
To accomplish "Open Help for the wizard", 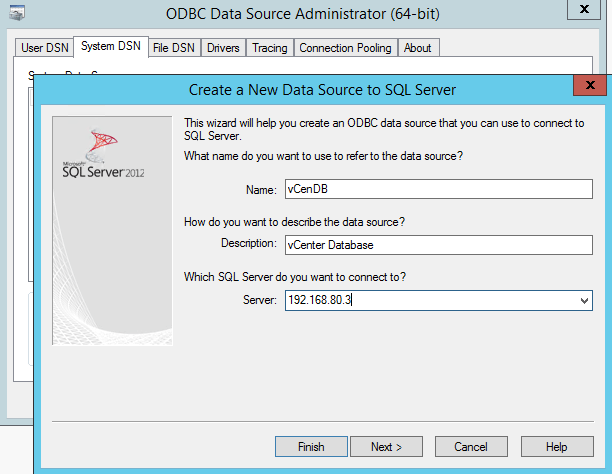I will (557, 447).
